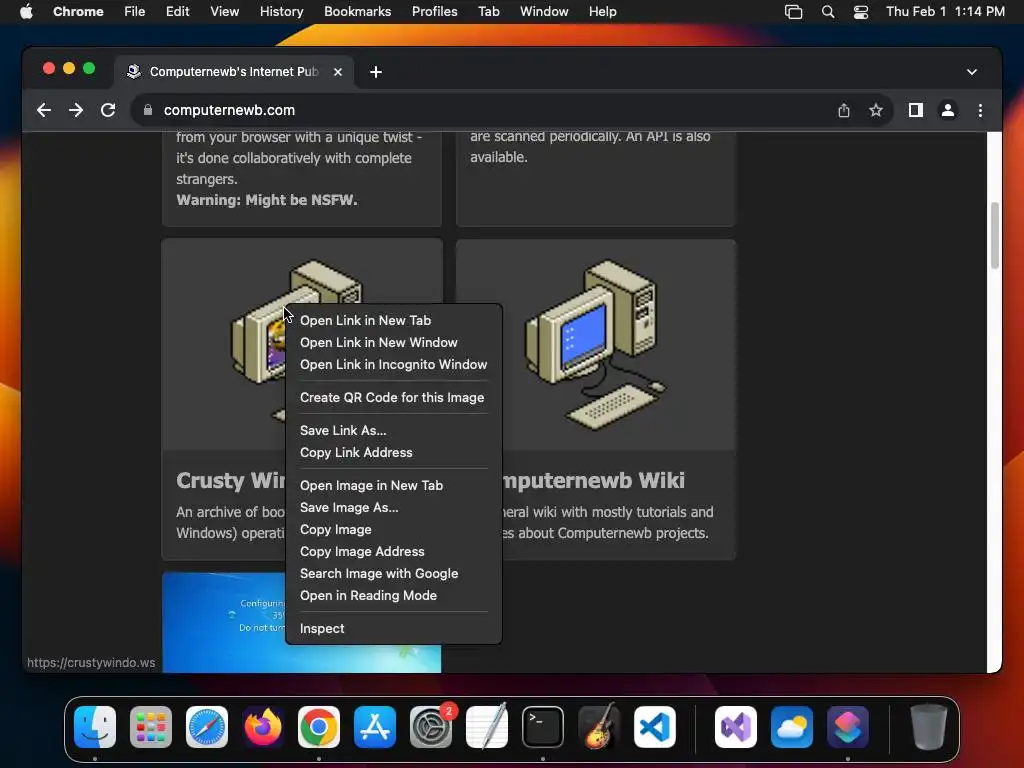1024x768 pixels.
Task: Open the Apple menu
Action: [x=25, y=12]
